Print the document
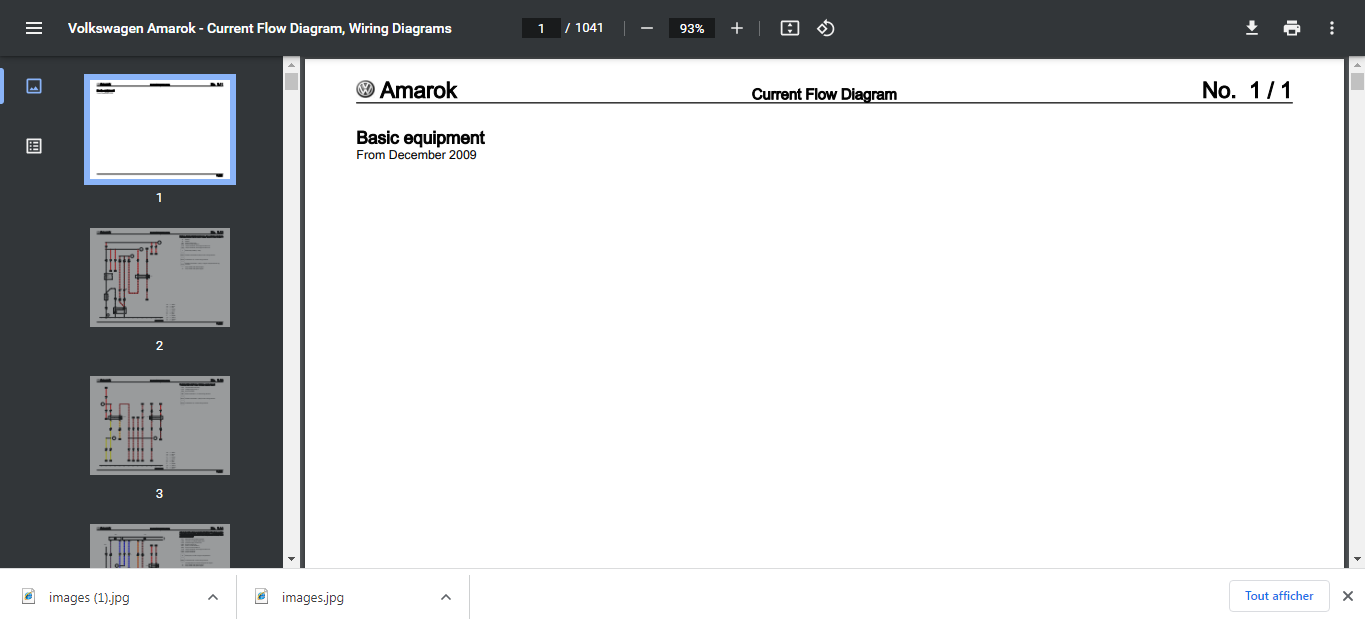Image resolution: width=1365 pixels, height=625 pixels. (1292, 28)
